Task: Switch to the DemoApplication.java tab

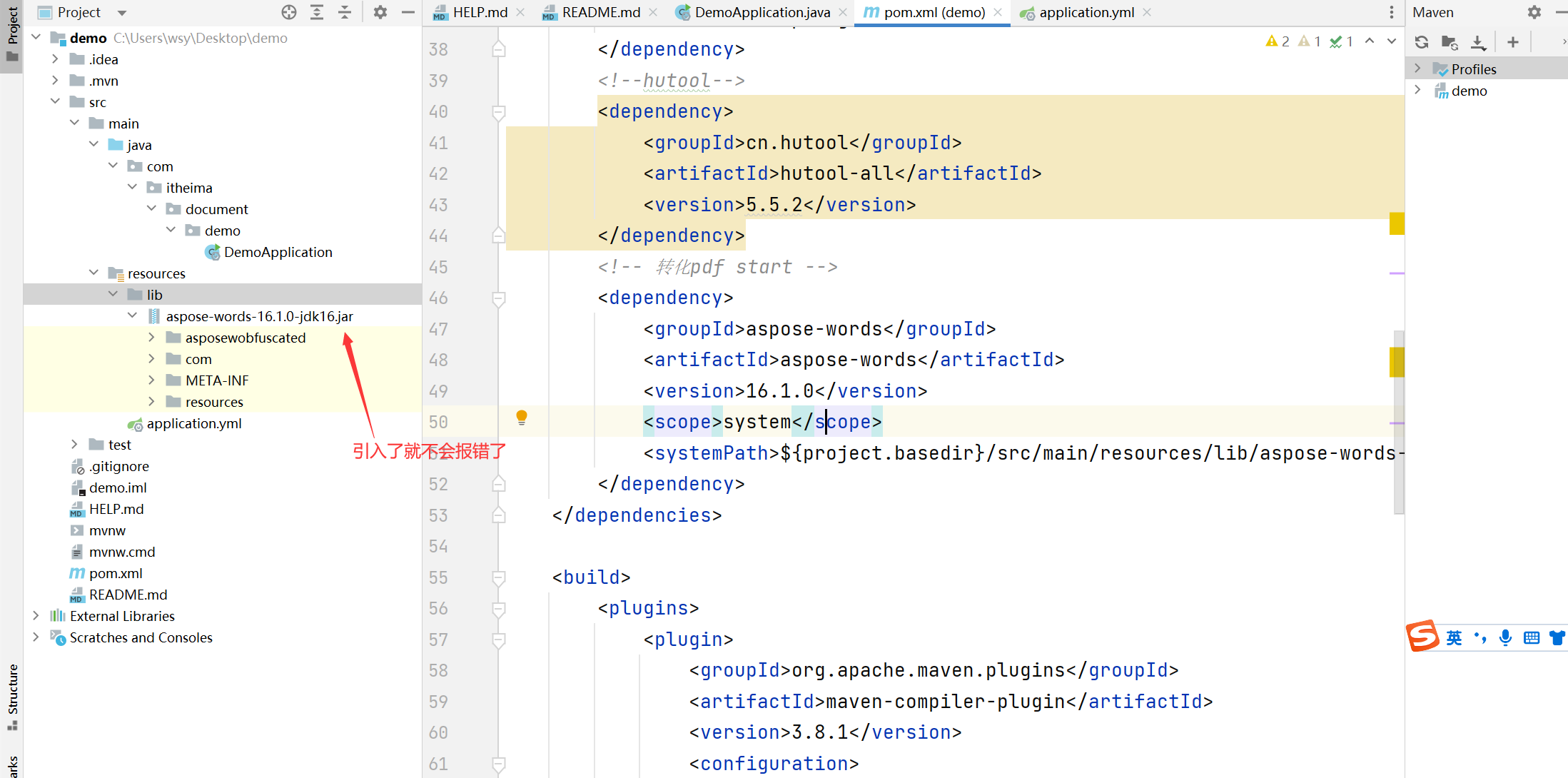Action: tap(761, 12)
